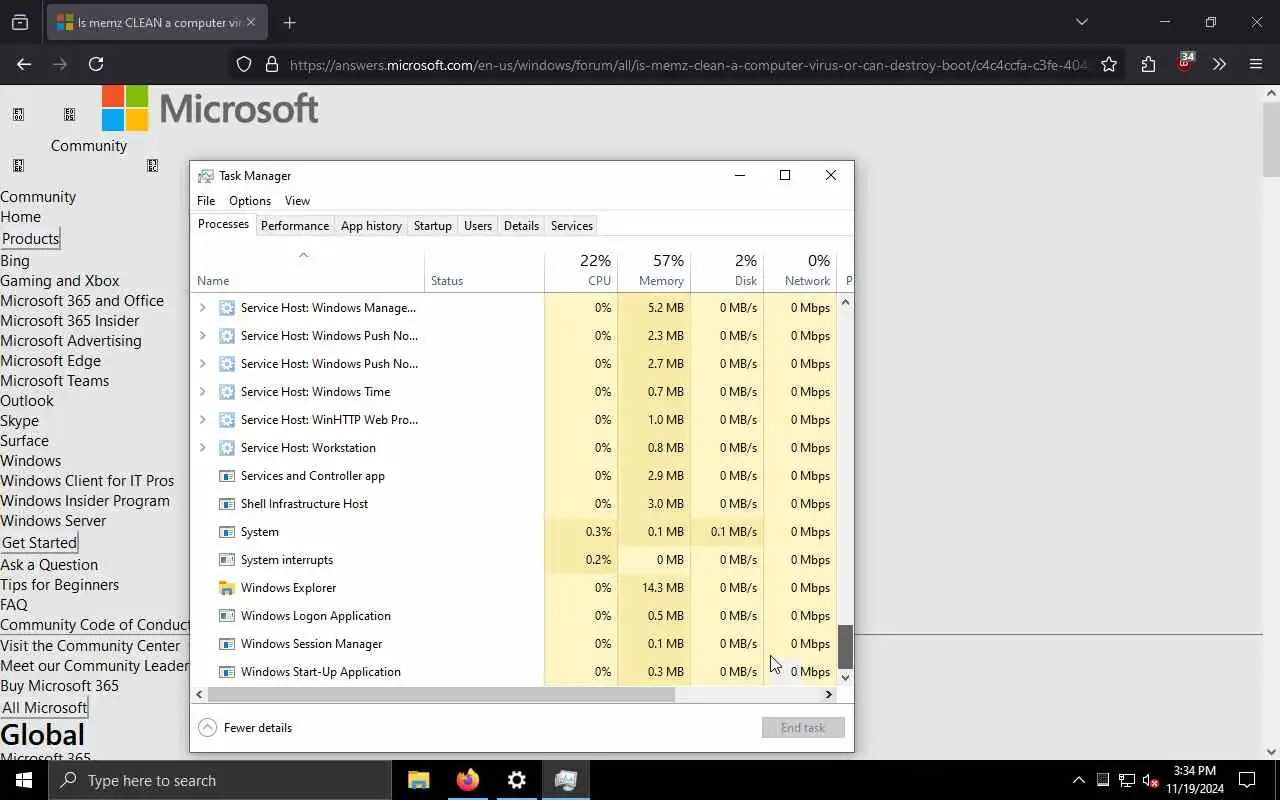Collapse Task Manager with Fewer details
The width and height of the screenshot is (1280, 800).
coord(246,728)
